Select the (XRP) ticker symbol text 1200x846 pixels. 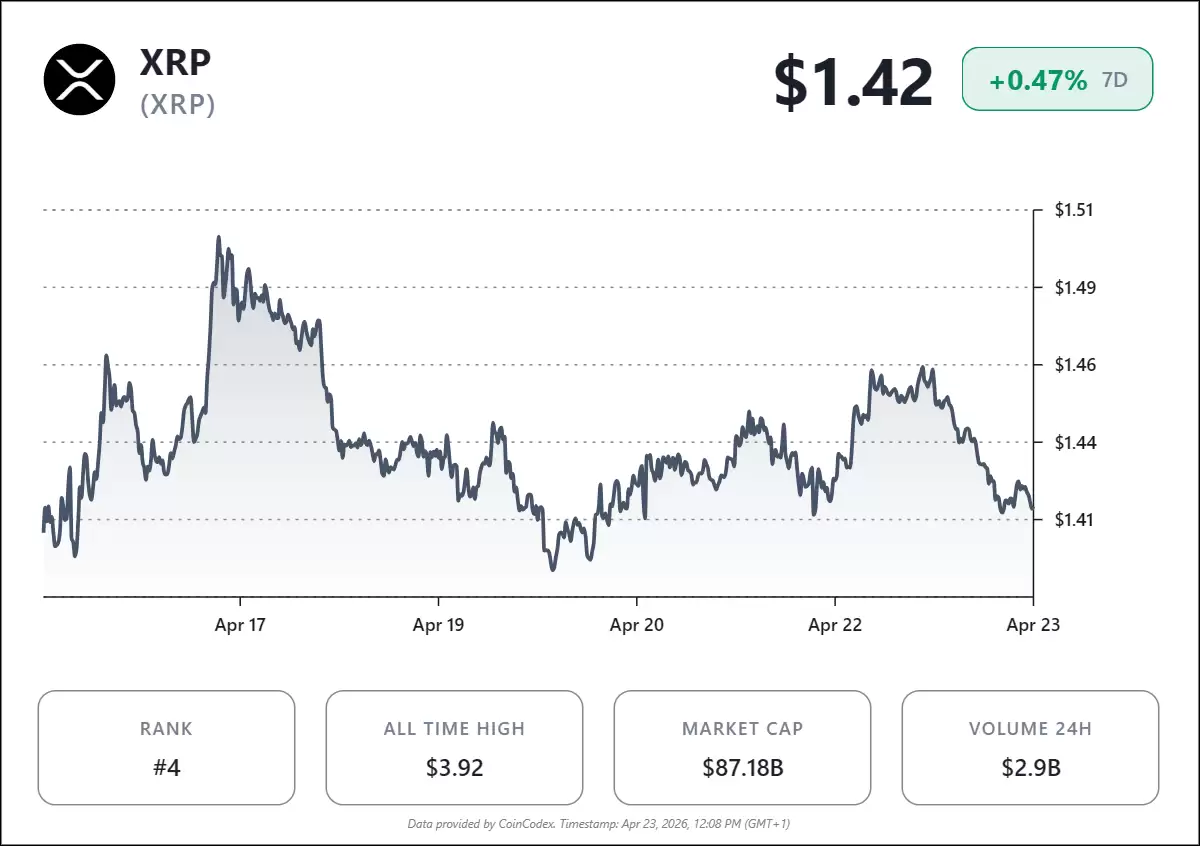[x=178, y=104]
